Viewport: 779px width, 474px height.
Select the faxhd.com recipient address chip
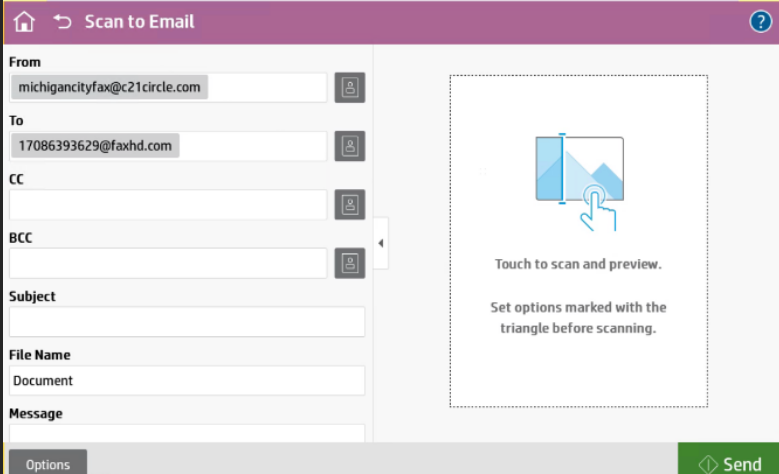click(96, 146)
